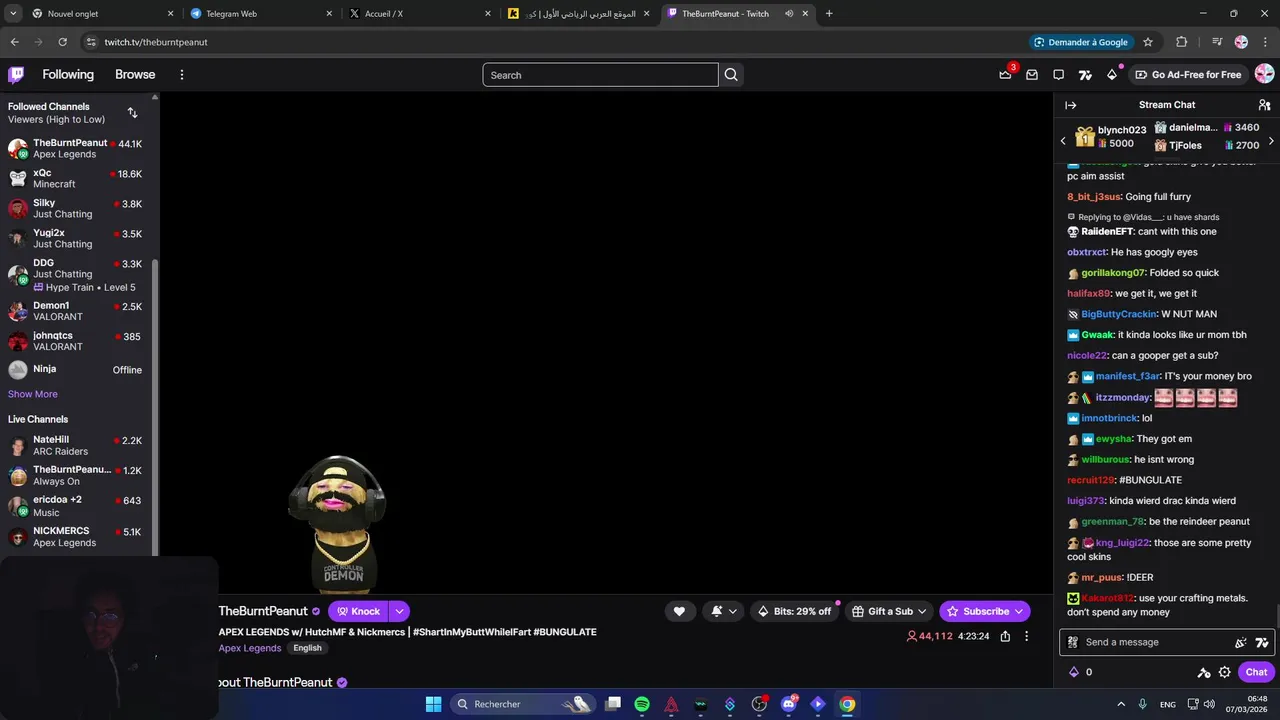This screenshot has width=1280, height=720.
Task: Open the Bits 29% off offer
Action: (794, 611)
